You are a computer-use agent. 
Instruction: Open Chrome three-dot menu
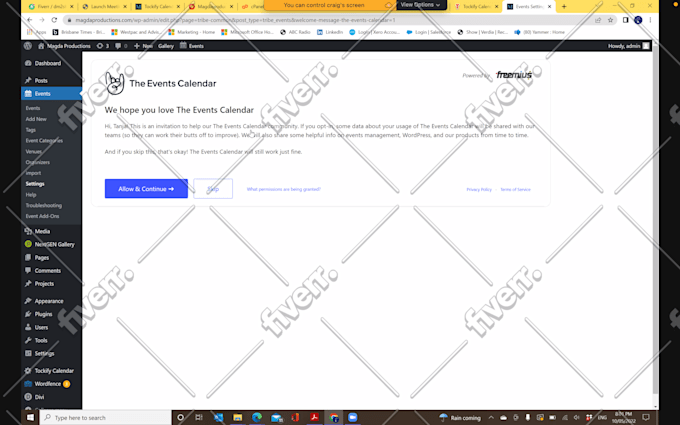point(650,20)
